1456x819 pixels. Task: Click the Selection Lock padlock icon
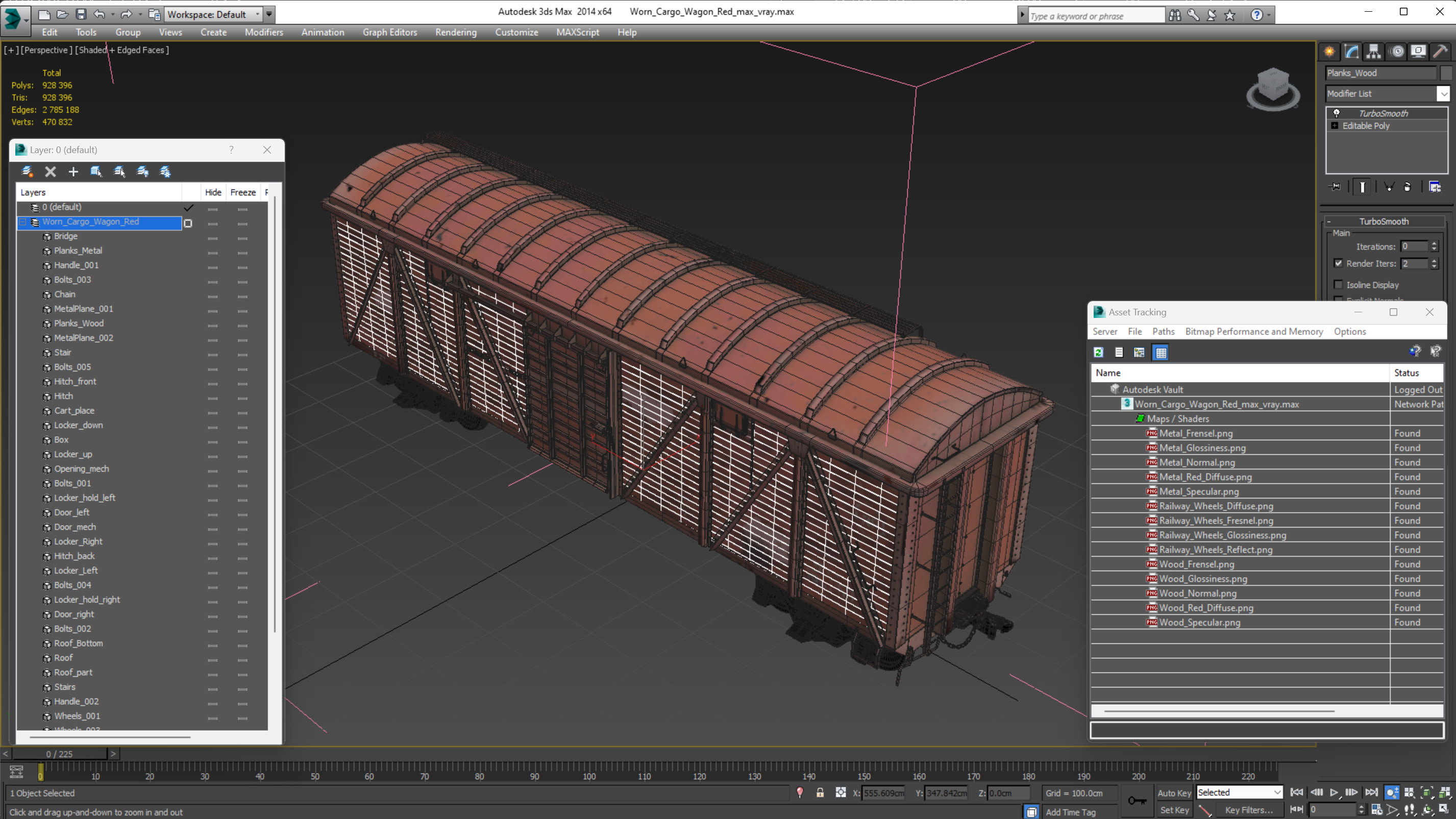point(820,792)
